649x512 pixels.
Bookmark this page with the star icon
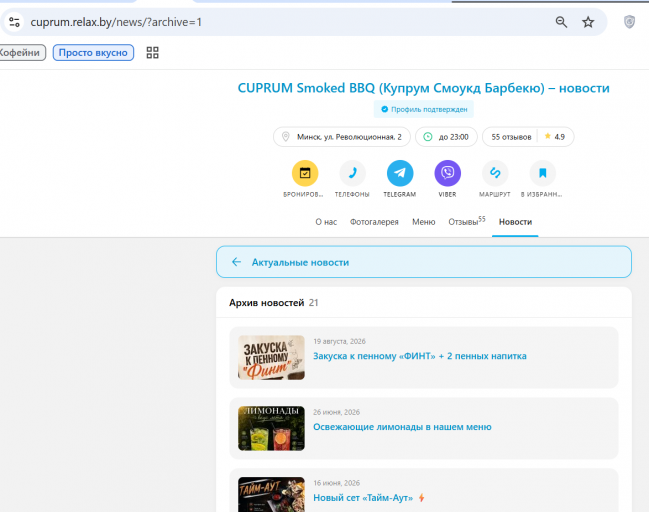pos(588,22)
